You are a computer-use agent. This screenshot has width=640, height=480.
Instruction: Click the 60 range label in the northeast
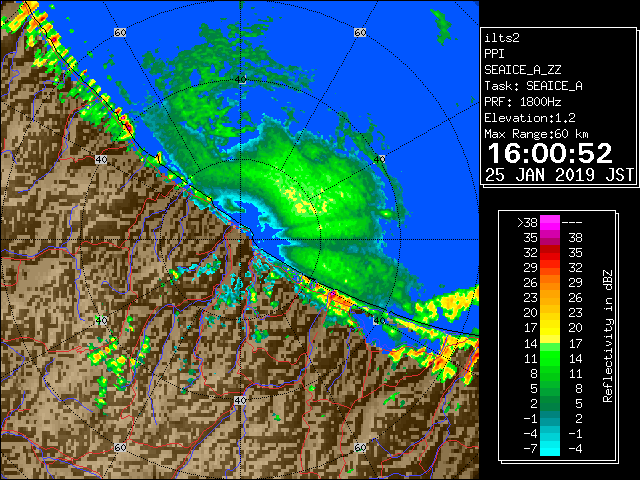point(360,32)
